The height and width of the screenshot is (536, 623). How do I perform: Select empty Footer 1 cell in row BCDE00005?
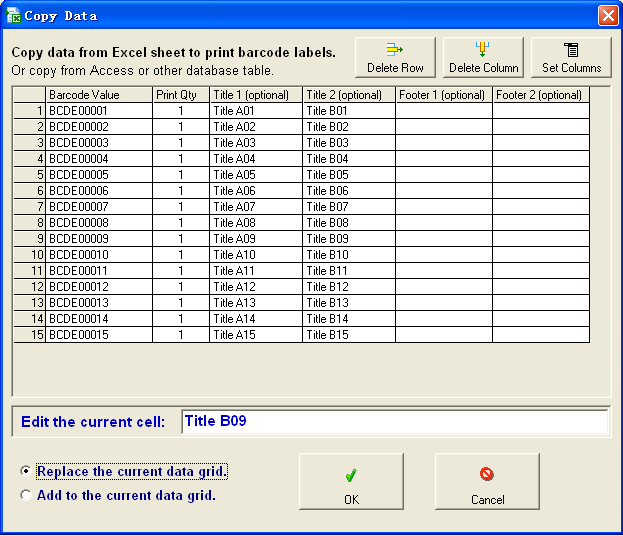click(x=444, y=175)
